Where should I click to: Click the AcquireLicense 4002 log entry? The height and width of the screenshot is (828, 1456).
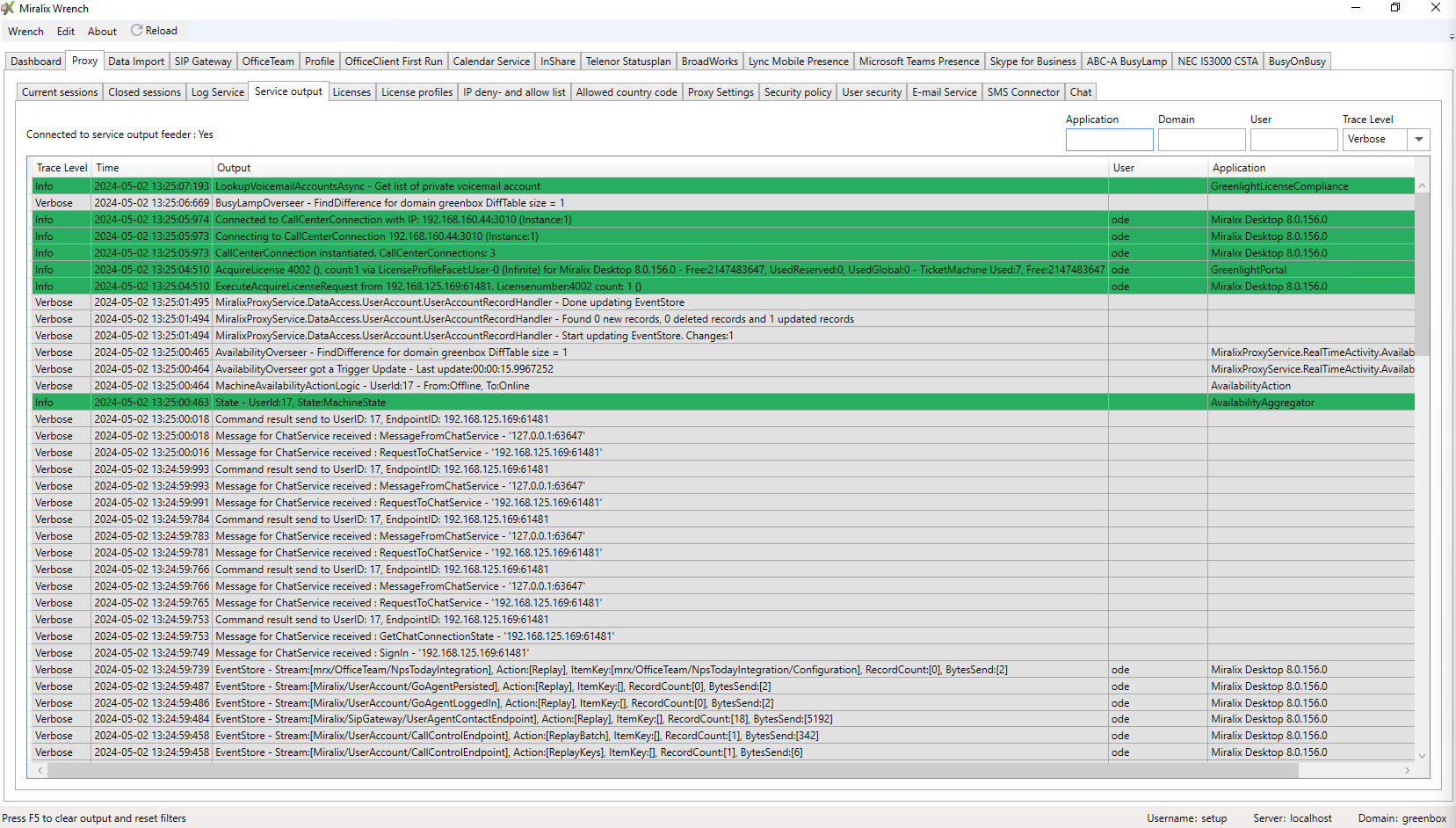pyautogui.click(x=723, y=270)
